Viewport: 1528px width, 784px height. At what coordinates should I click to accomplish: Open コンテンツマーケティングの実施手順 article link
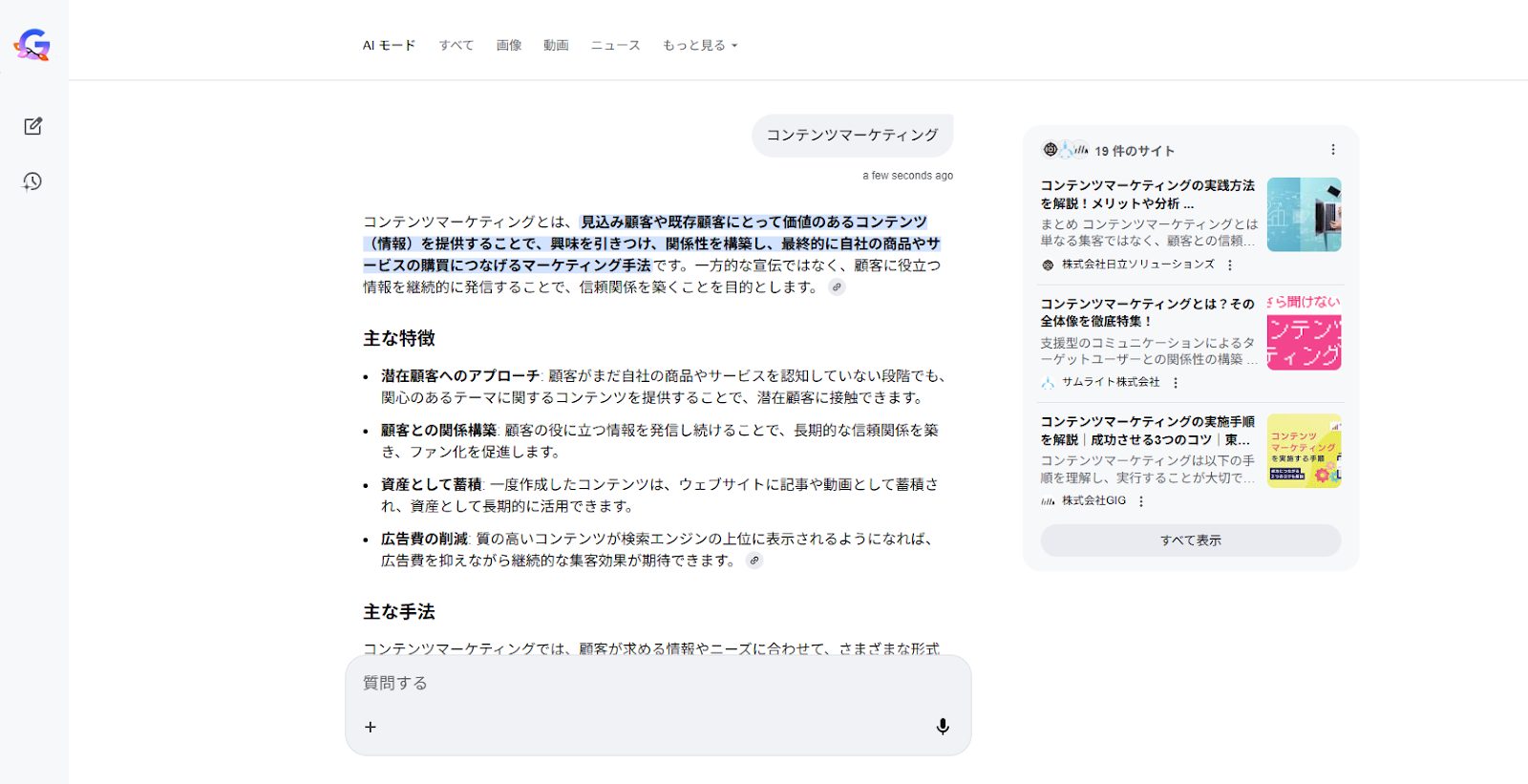[x=1147, y=430]
